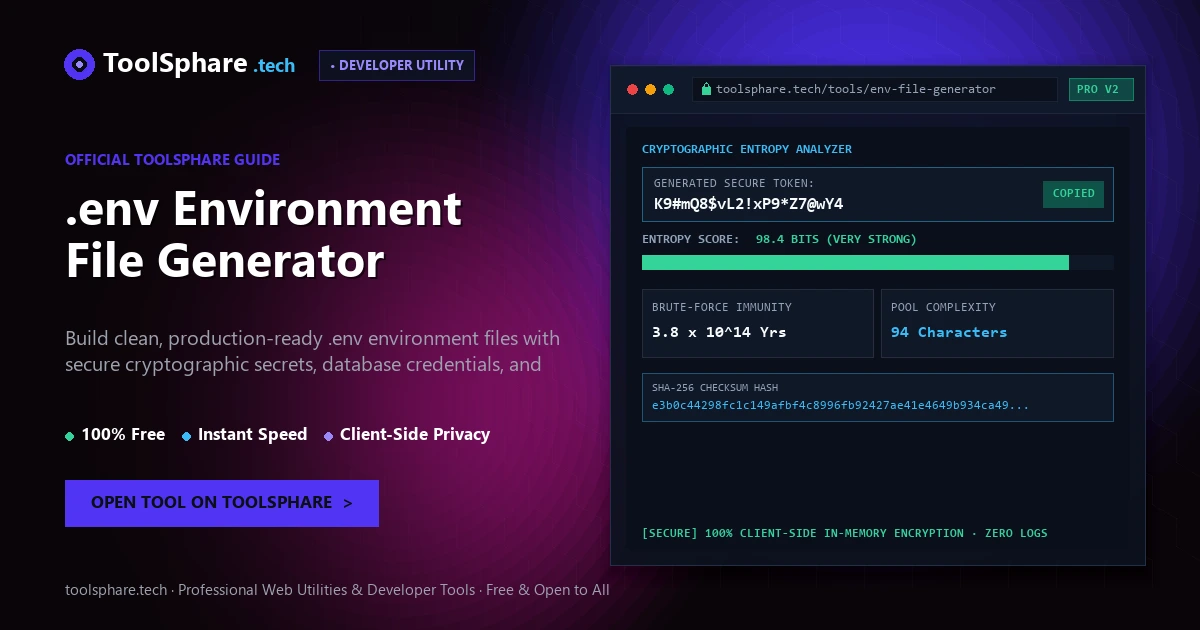Viewport: 1200px width, 630px height.
Task: Click the ToolSphare circular logo icon
Action: click(79, 64)
